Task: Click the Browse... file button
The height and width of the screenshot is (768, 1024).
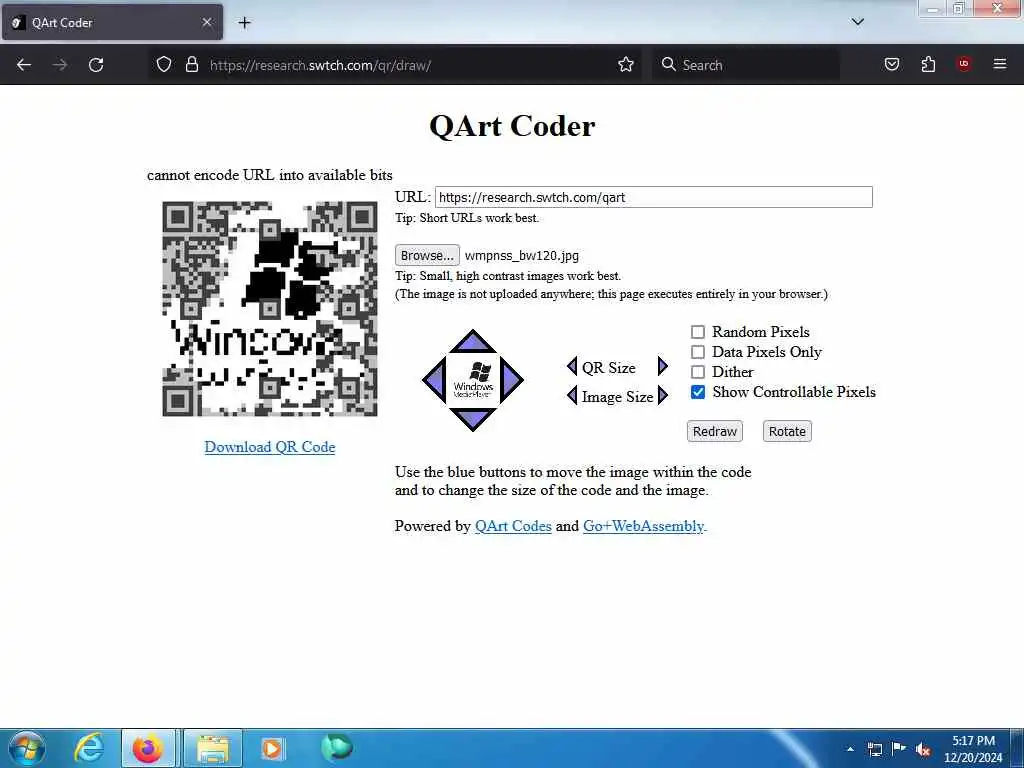Action: pos(427,255)
